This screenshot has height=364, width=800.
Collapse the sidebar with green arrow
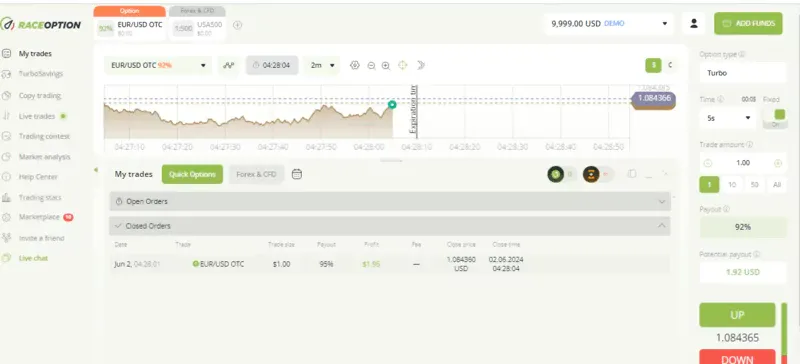tap(96, 169)
